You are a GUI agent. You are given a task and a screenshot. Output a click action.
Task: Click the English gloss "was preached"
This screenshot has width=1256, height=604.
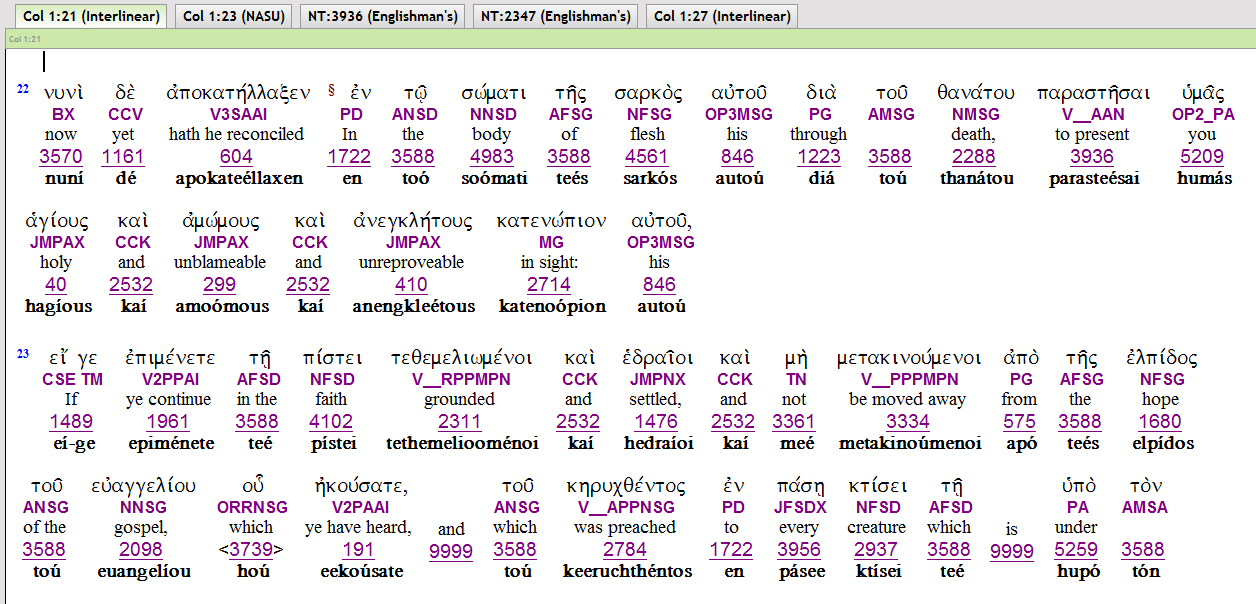(625, 527)
